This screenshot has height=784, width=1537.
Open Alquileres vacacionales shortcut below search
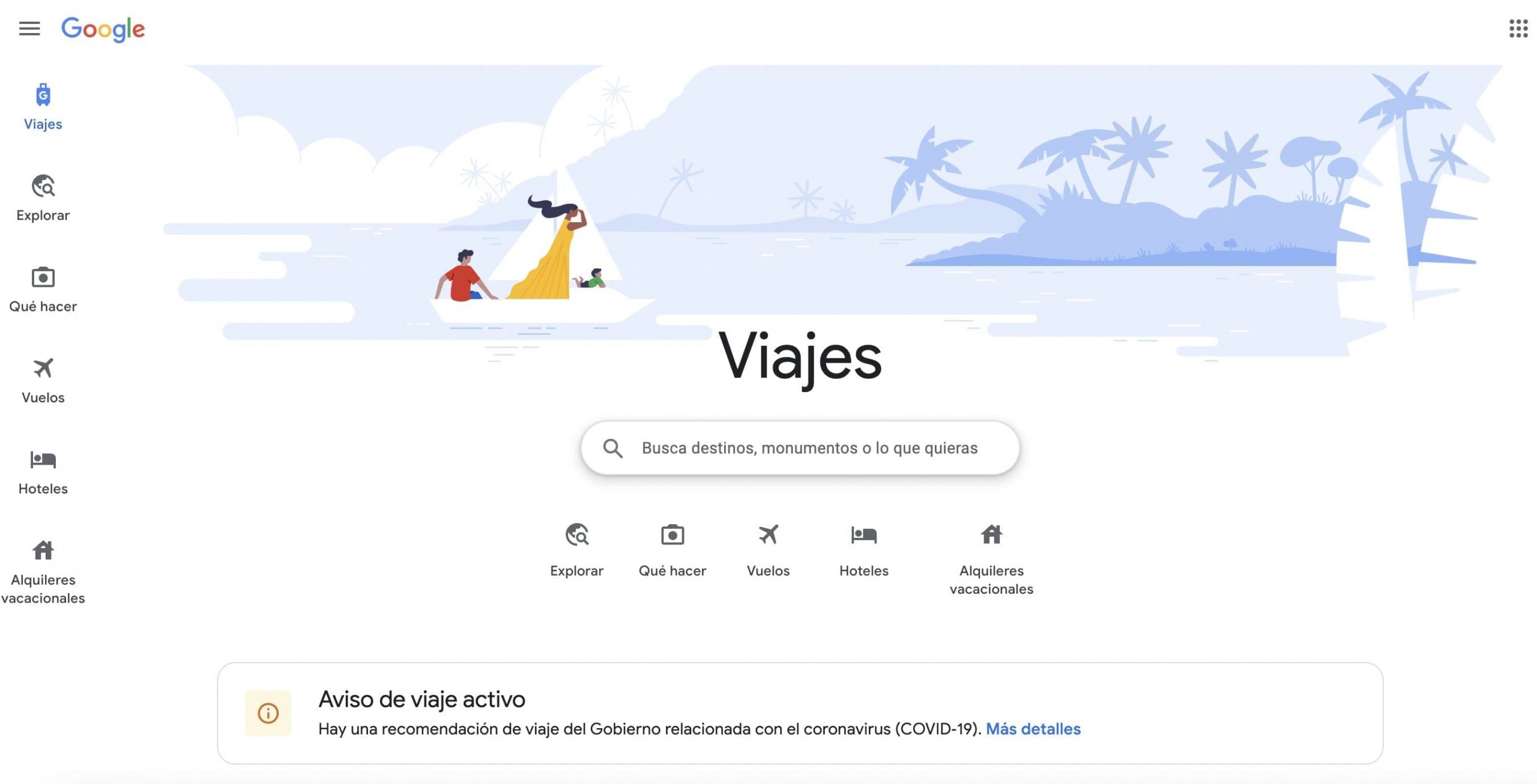point(991,559)
